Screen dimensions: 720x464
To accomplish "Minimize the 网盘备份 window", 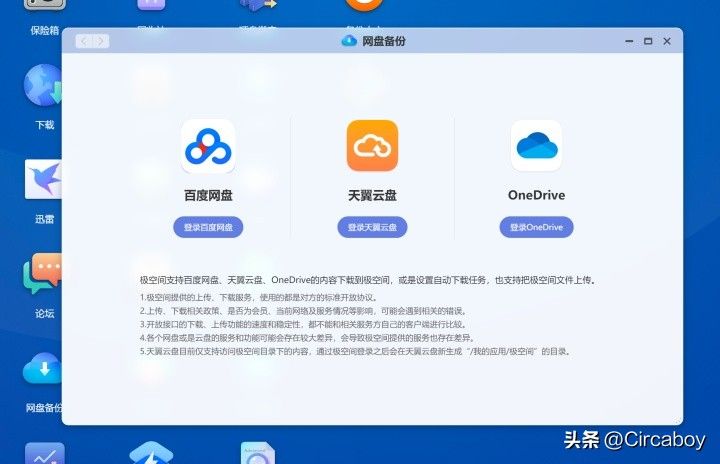I will 629,41.
